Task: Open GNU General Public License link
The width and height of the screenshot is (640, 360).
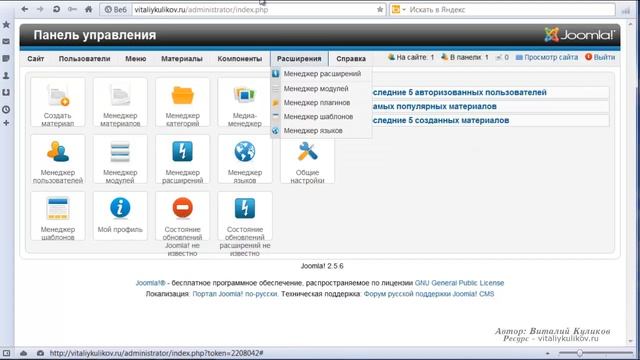Action: pyautogui.click(x=459, y=283)
